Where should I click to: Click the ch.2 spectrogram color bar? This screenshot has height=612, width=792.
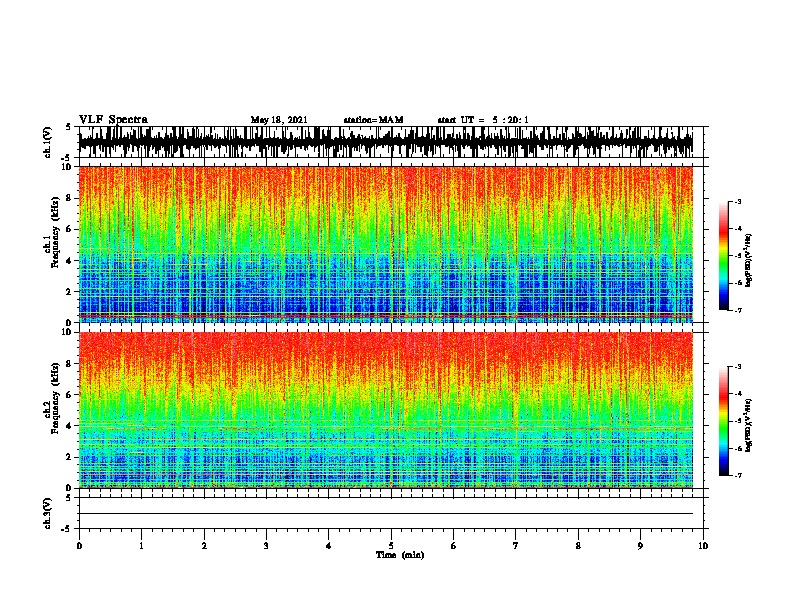click(x=723, y=421)
